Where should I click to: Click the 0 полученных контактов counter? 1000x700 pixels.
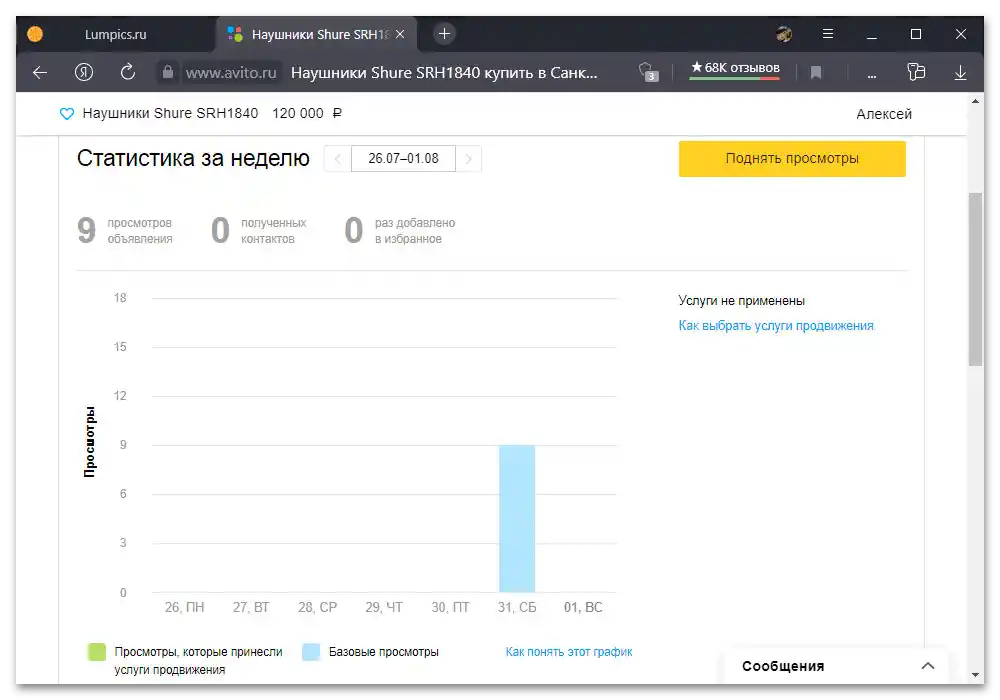258,231
